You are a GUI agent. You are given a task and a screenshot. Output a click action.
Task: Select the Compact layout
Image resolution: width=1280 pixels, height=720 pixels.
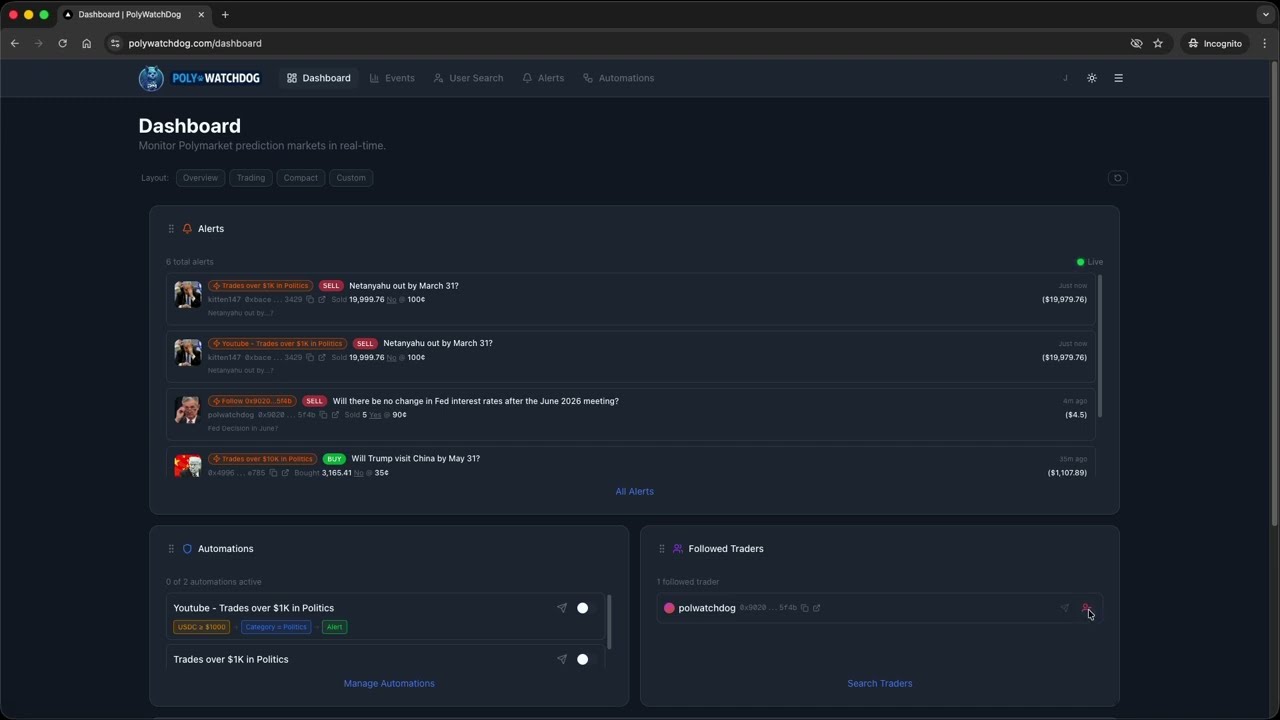click(x=300, y=178)
